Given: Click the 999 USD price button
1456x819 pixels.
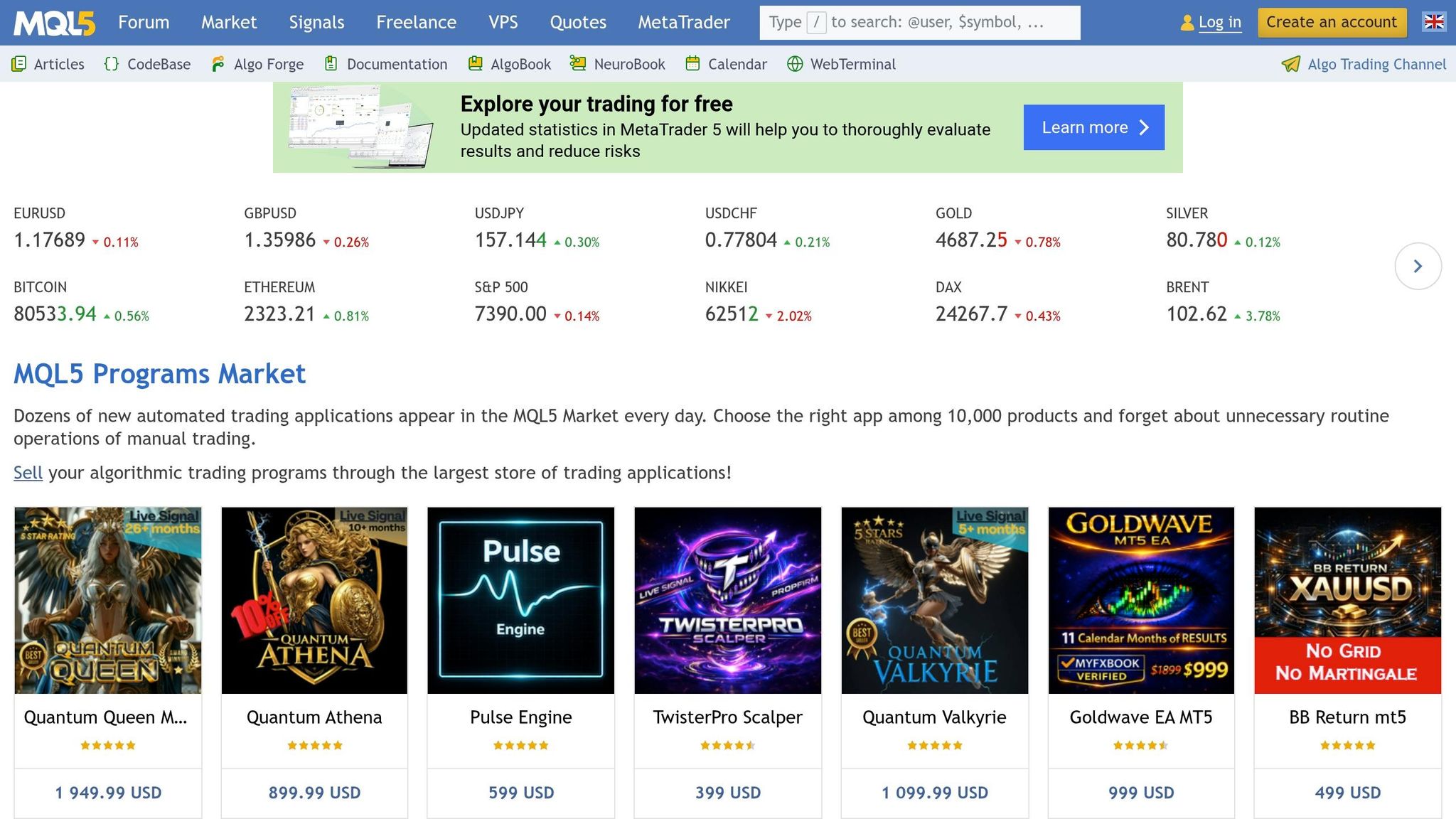Looking at the screenshot, I should pos(1141,793).
